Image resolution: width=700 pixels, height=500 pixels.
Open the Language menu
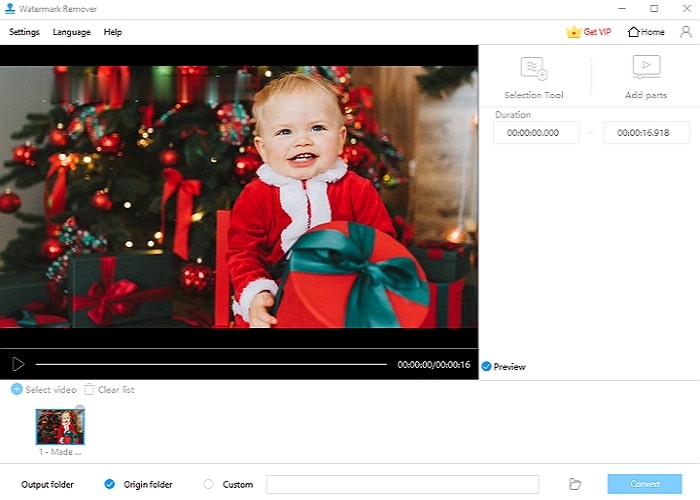[x=71, y=32]
